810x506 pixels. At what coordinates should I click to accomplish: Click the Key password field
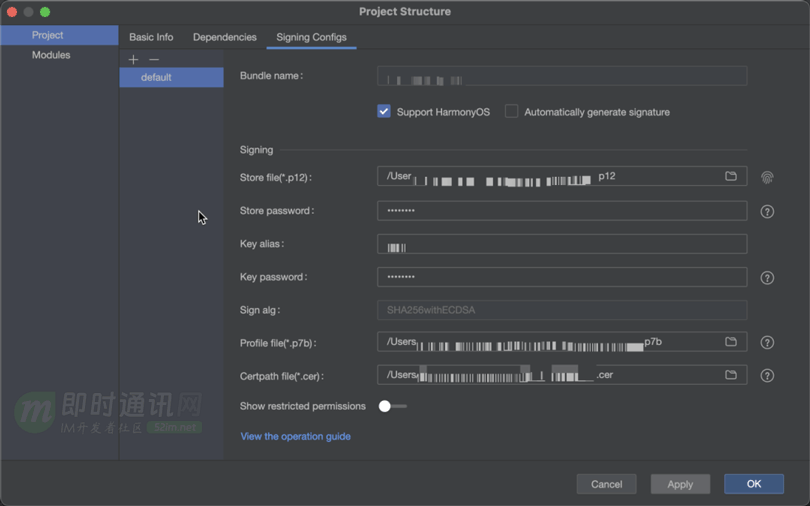(562, 277)
